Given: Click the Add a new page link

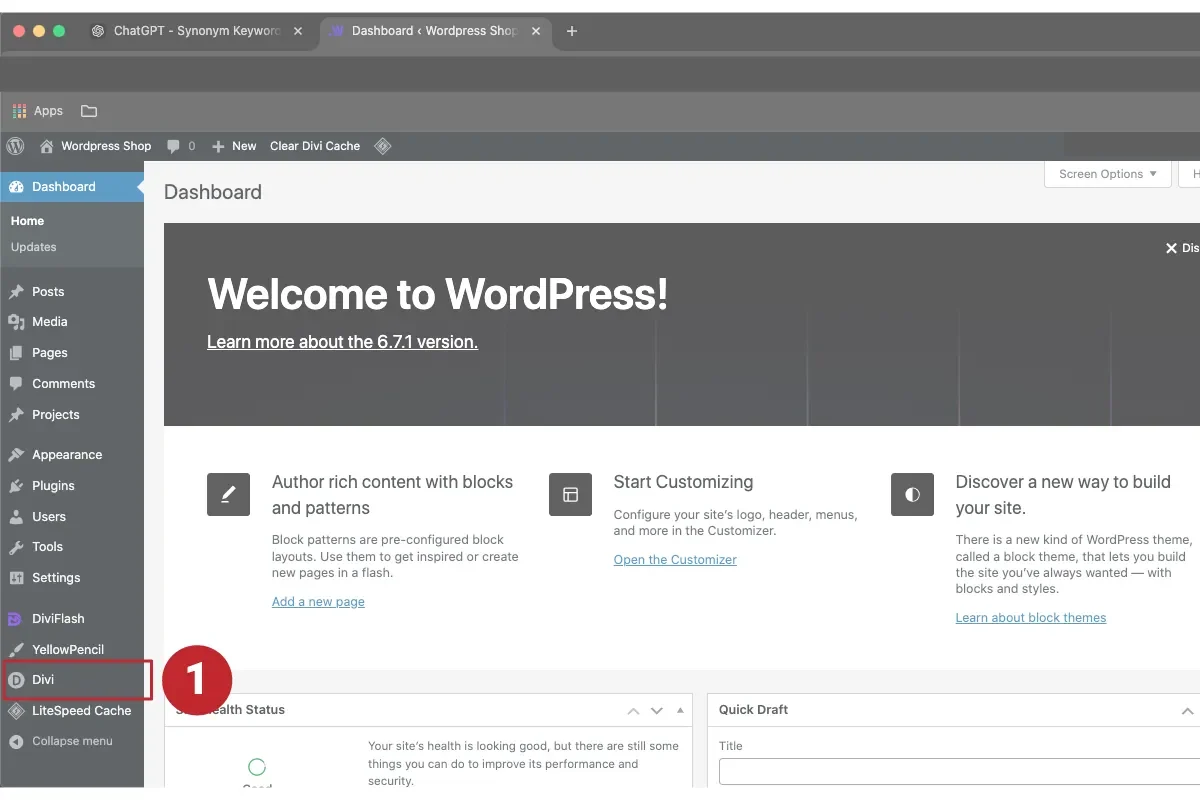Looking at the screenshot, I should click(318, 601).
